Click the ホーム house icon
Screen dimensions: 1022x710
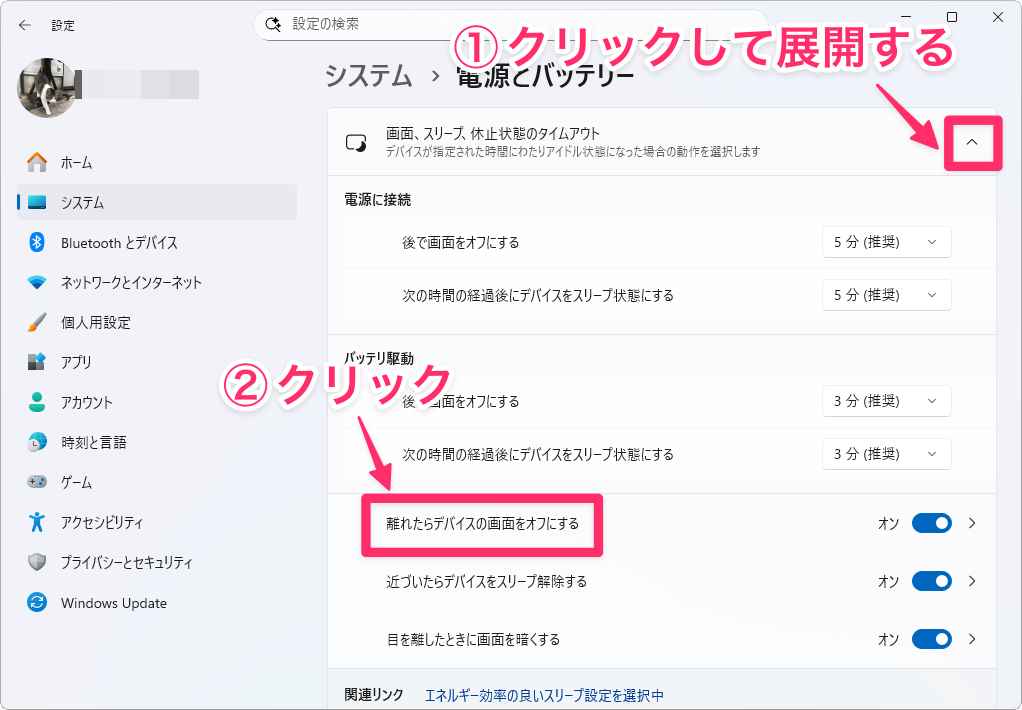tap(37, 162)
